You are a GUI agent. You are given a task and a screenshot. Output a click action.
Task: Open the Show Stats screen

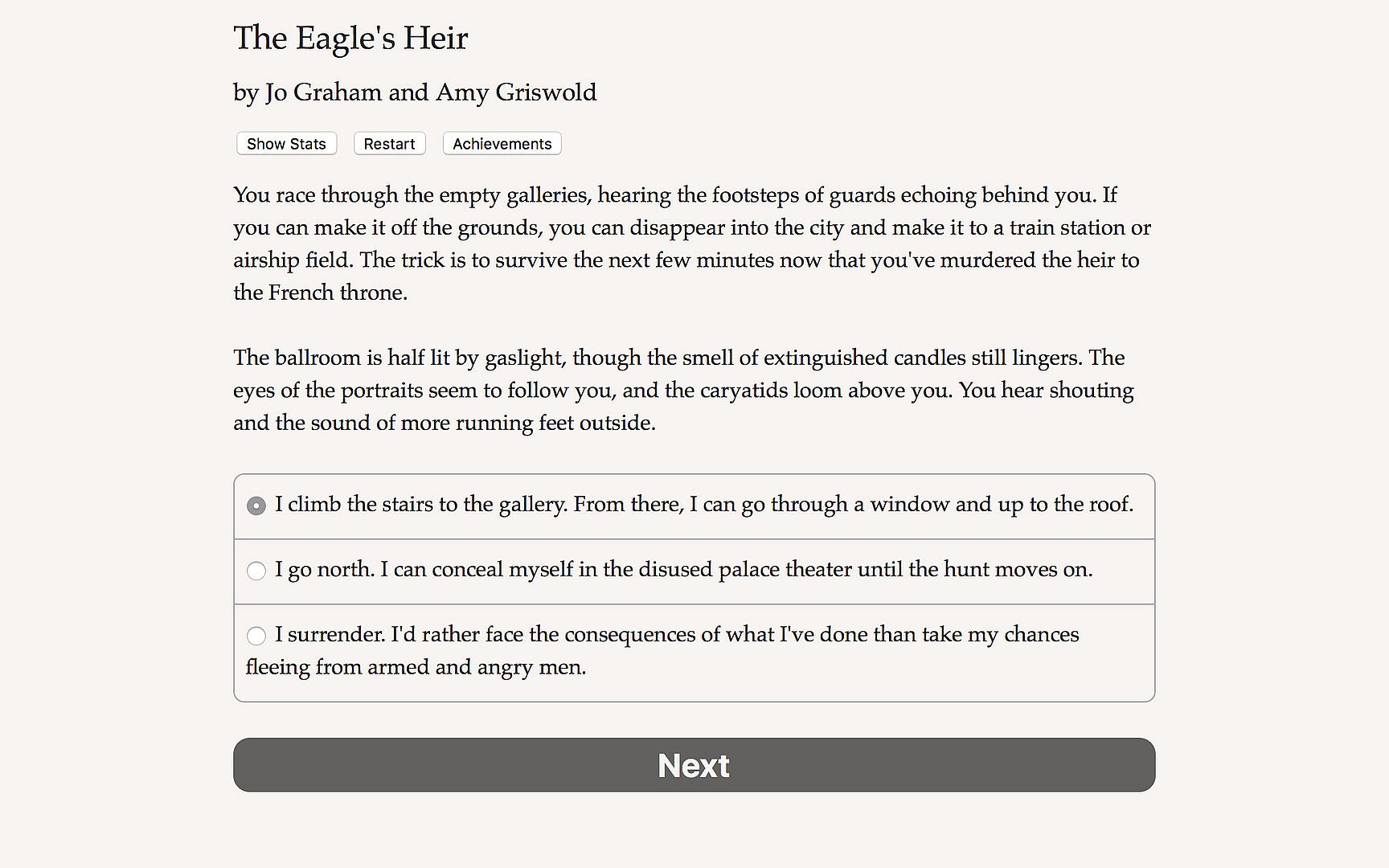[x=286, y=144]
